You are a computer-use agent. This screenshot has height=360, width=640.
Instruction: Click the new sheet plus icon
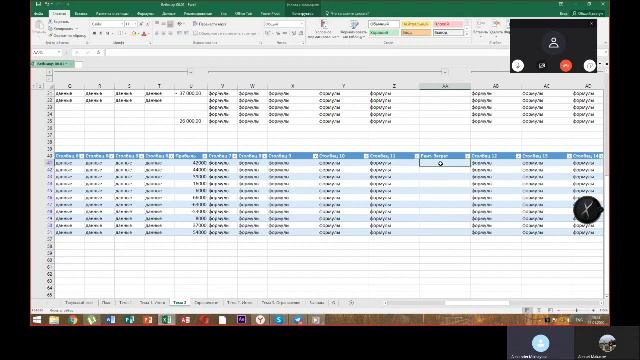[351, 302]
